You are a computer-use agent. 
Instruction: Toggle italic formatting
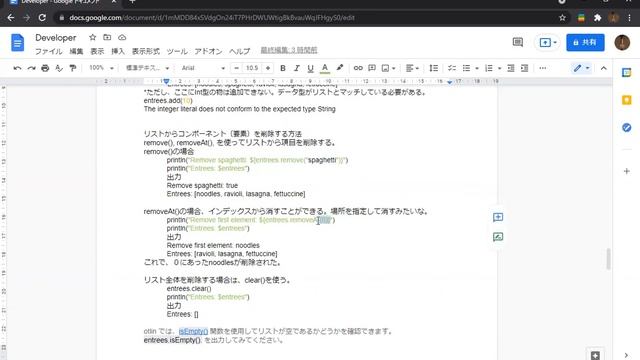297,68
